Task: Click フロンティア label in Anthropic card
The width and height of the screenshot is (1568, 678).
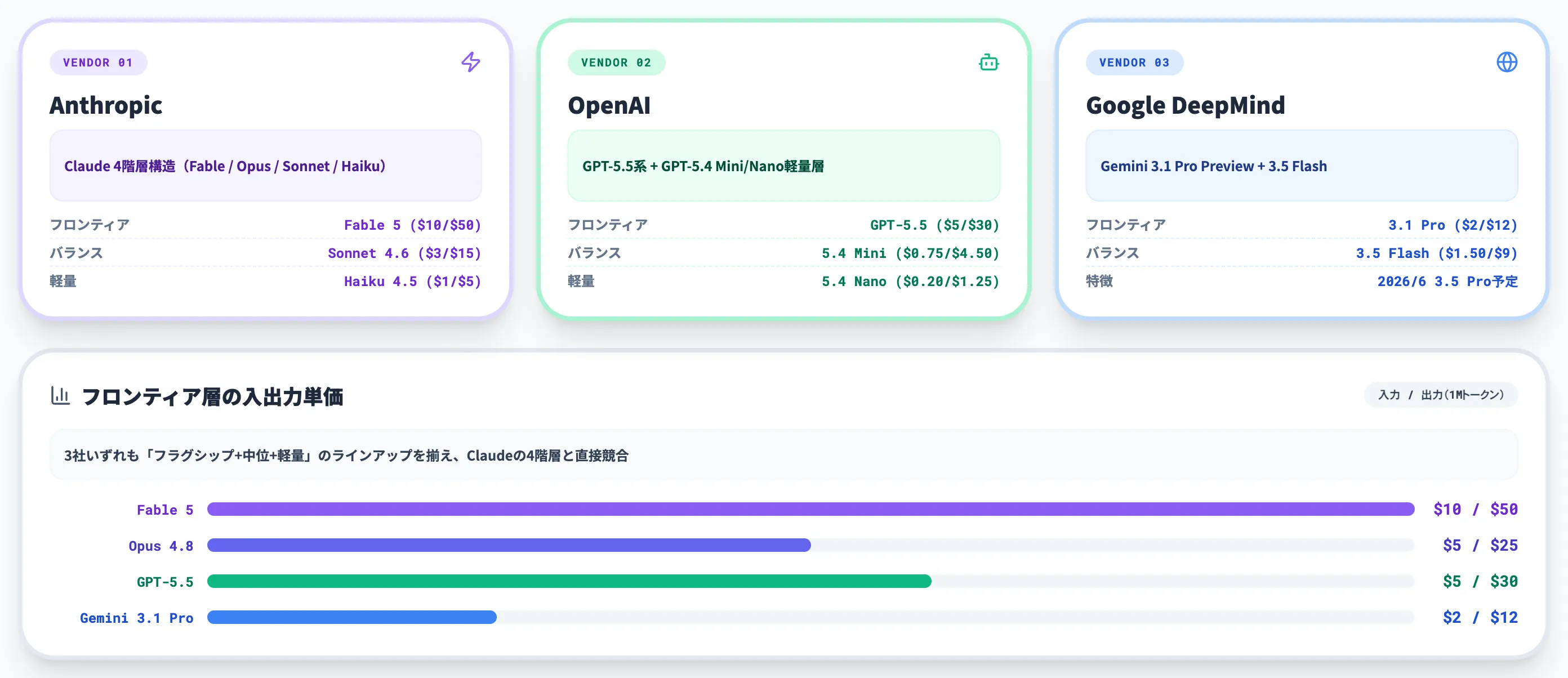Action: click(x=90, y=225)
